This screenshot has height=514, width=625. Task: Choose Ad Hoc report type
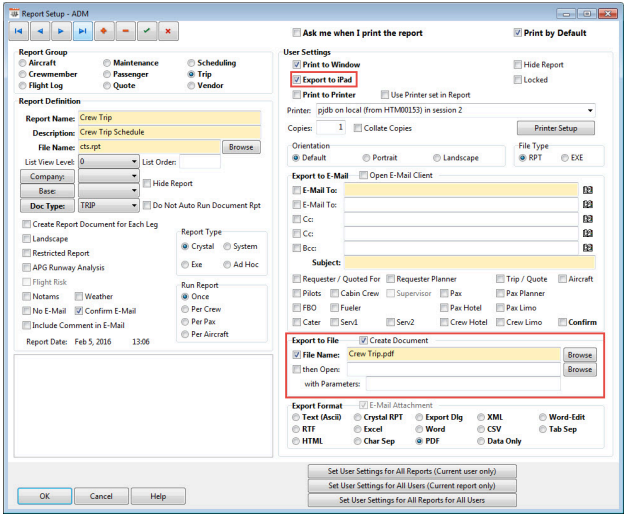[227, 265]
